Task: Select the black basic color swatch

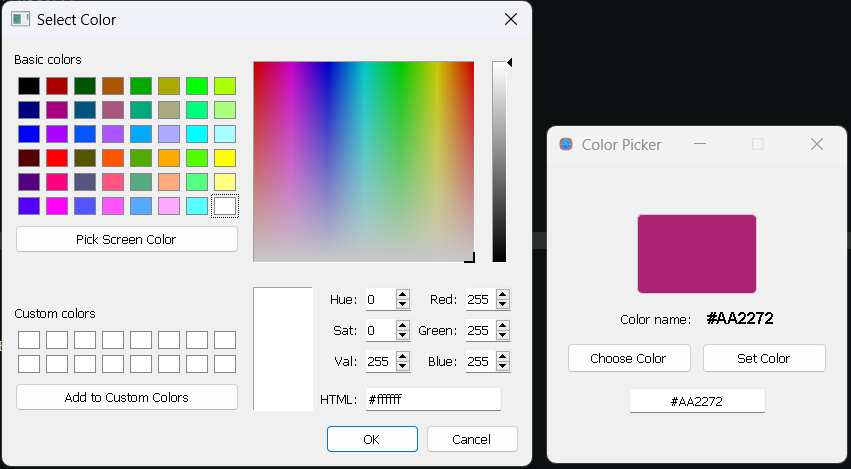Action: click(x=29, y=86)
